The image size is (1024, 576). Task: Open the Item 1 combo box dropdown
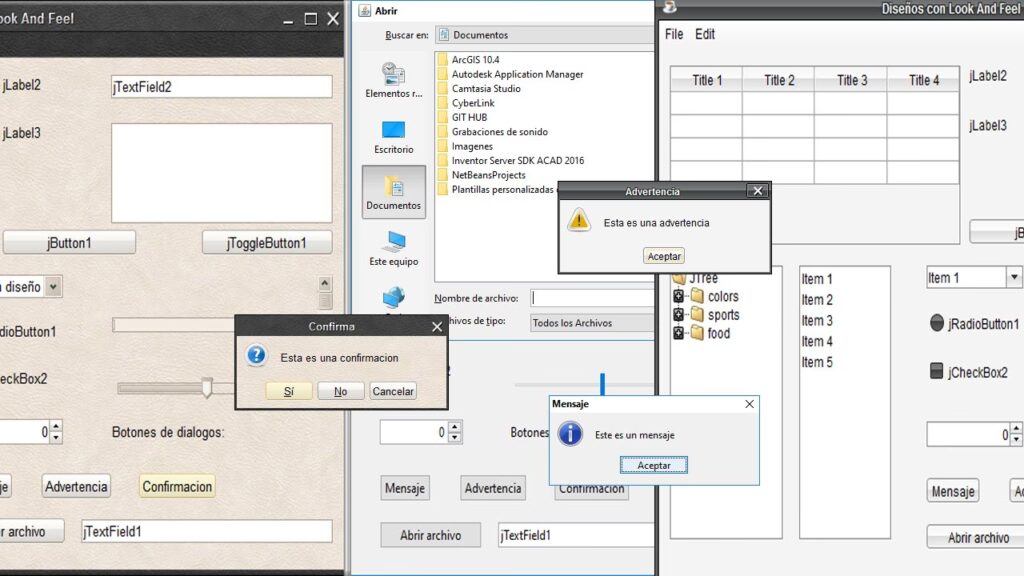(x=1013, y=277)
